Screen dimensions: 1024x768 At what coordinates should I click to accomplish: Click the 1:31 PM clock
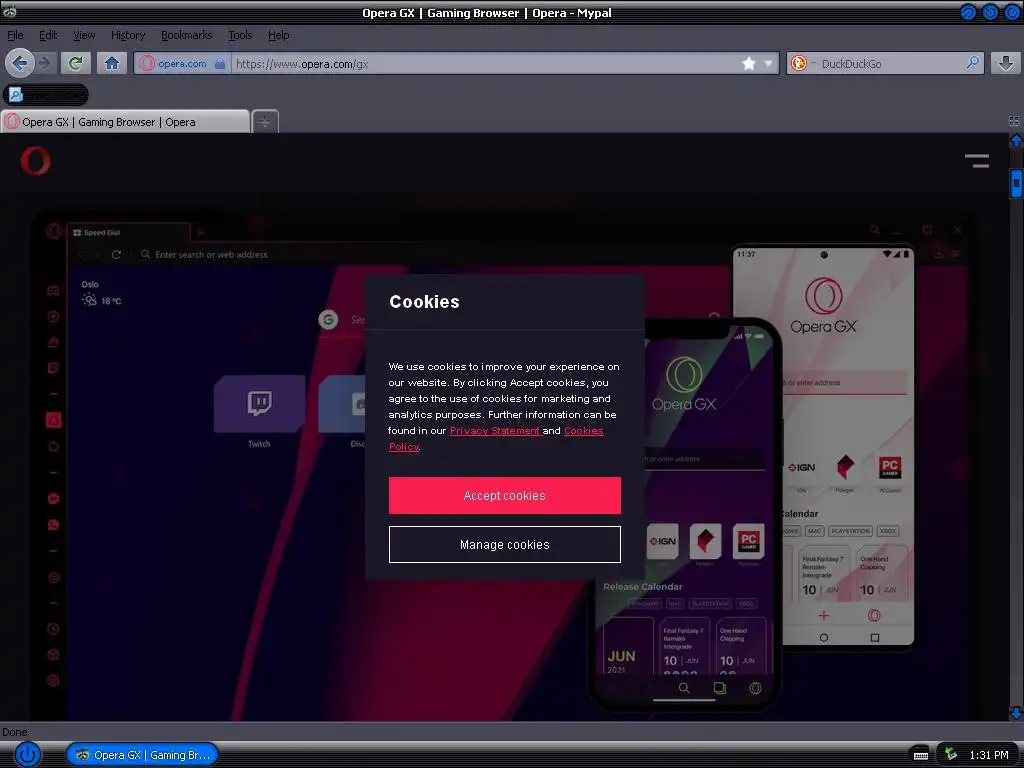pyautogui.click(x=989, y=755)
